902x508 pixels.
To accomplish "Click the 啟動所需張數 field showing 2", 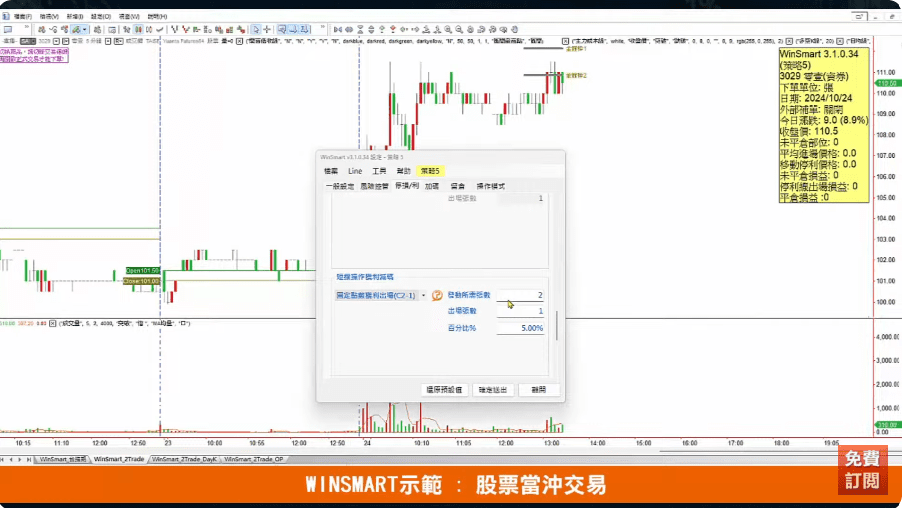I will [520, 295].
